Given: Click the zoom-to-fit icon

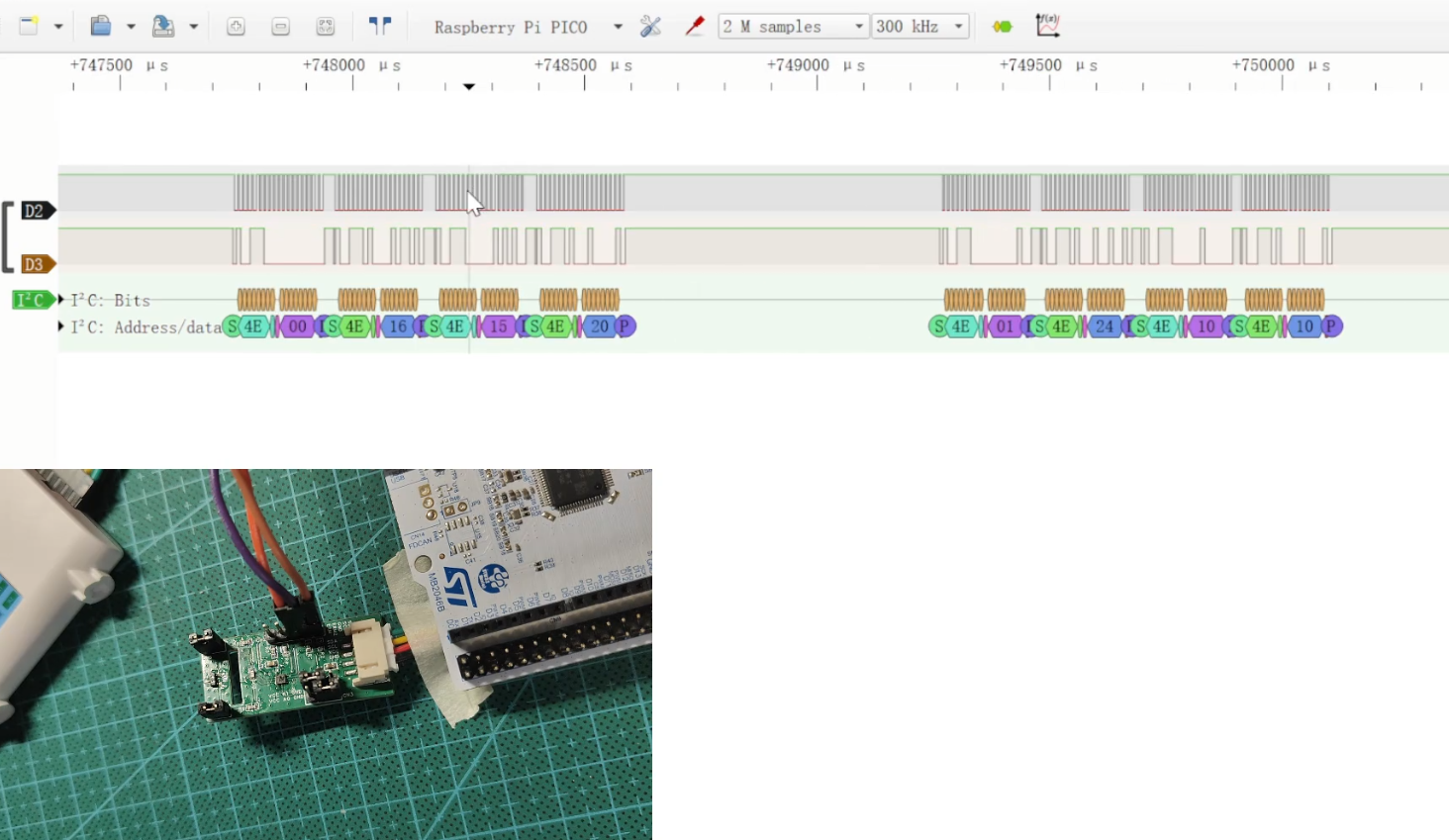Looking at the screenshot, I should [x=326, y=27].
